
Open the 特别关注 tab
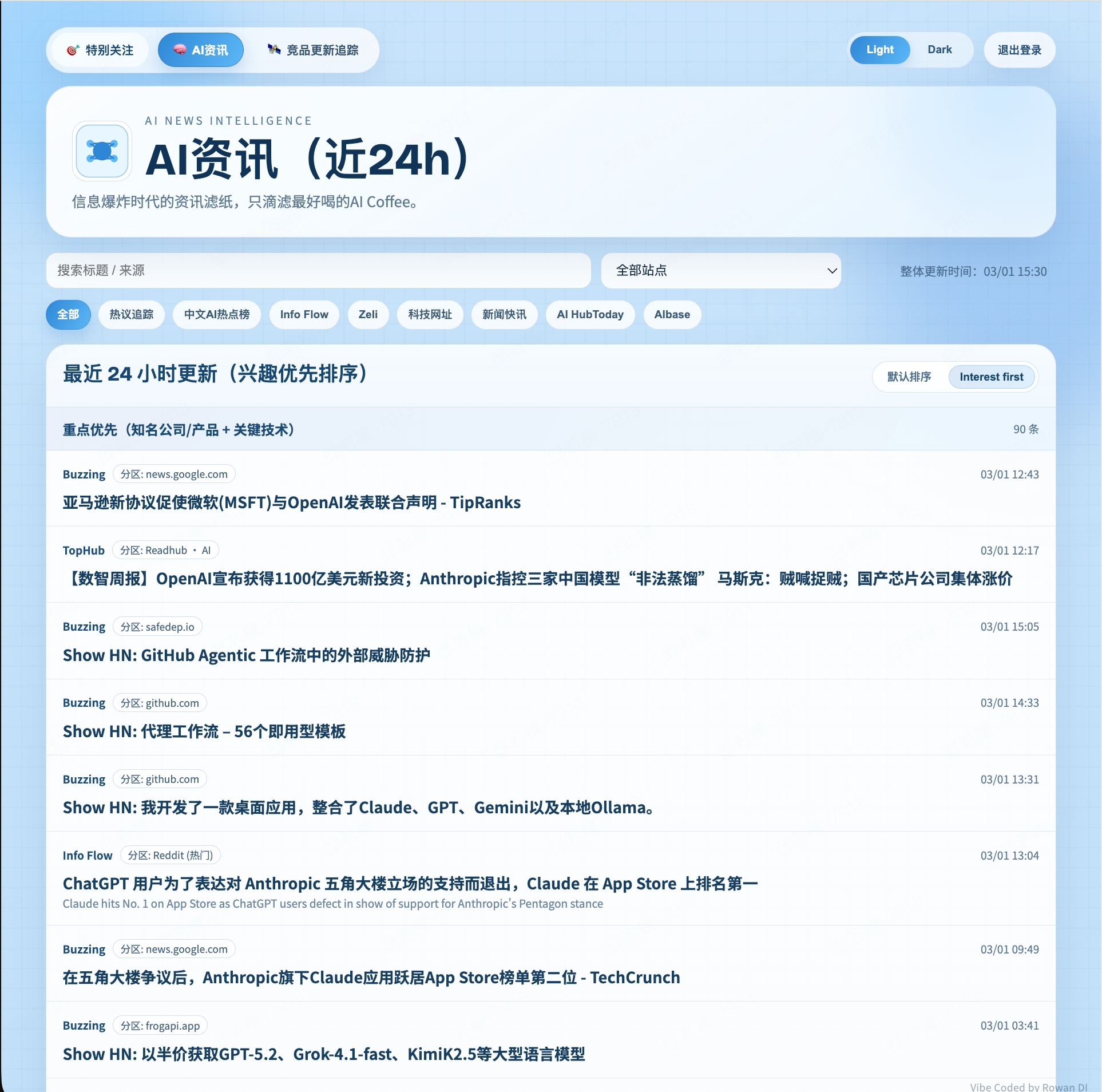pos(98,50)
